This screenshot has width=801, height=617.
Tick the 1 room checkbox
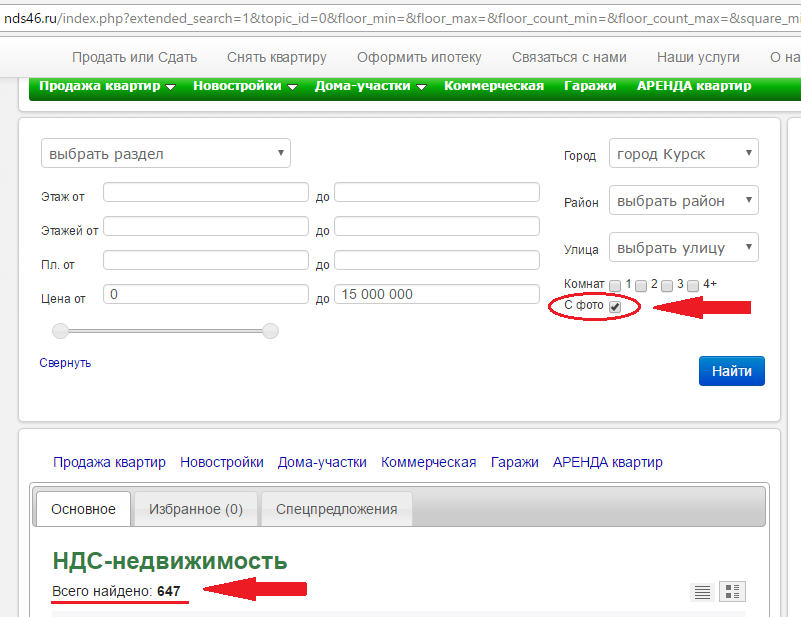[615, 286]
